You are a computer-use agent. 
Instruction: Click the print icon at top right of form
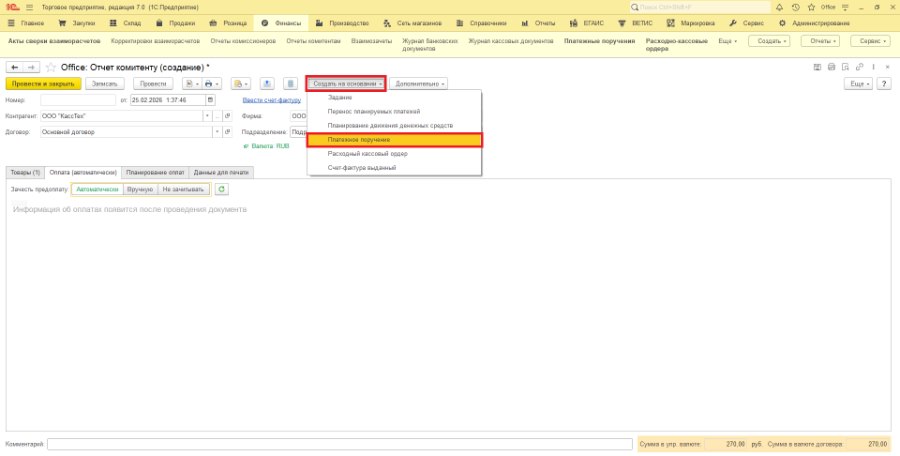tap(832, 67)
